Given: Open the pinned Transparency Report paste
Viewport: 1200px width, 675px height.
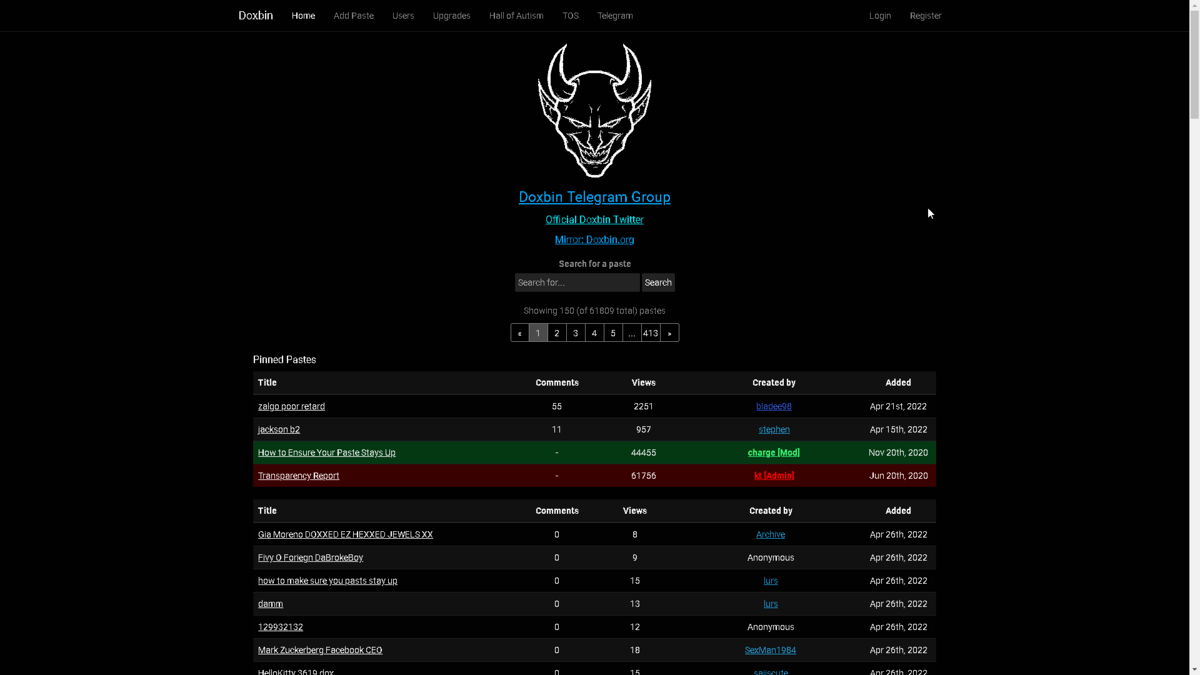Looking at the screenshot, I should click(298, 476).
